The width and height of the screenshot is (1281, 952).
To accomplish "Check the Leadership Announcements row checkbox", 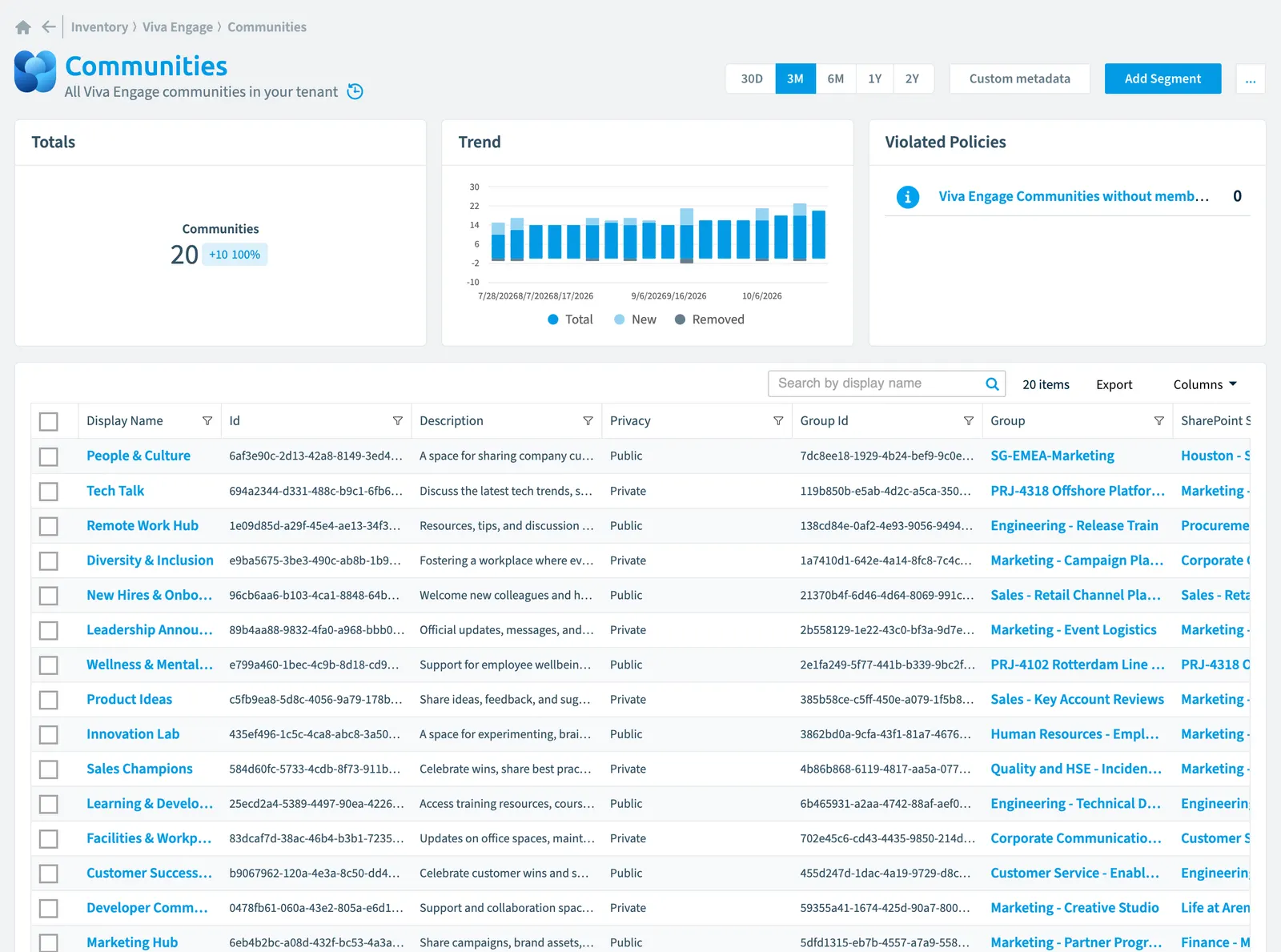I will pyautogui.click(x=49, y=630).
